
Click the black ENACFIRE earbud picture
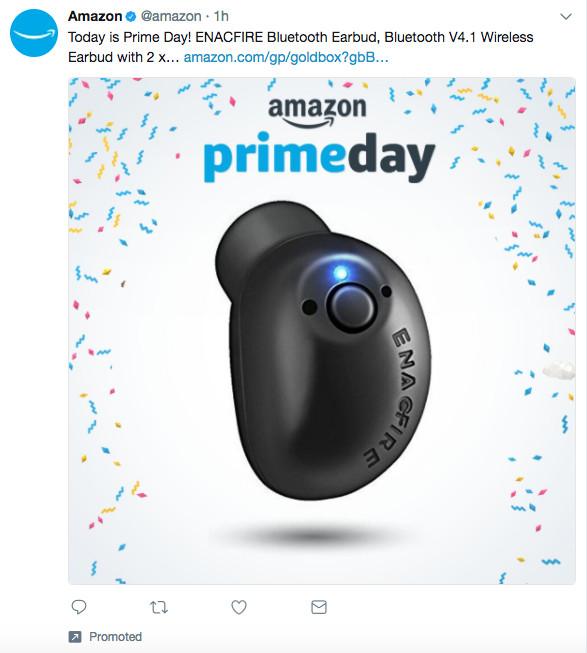323,350
